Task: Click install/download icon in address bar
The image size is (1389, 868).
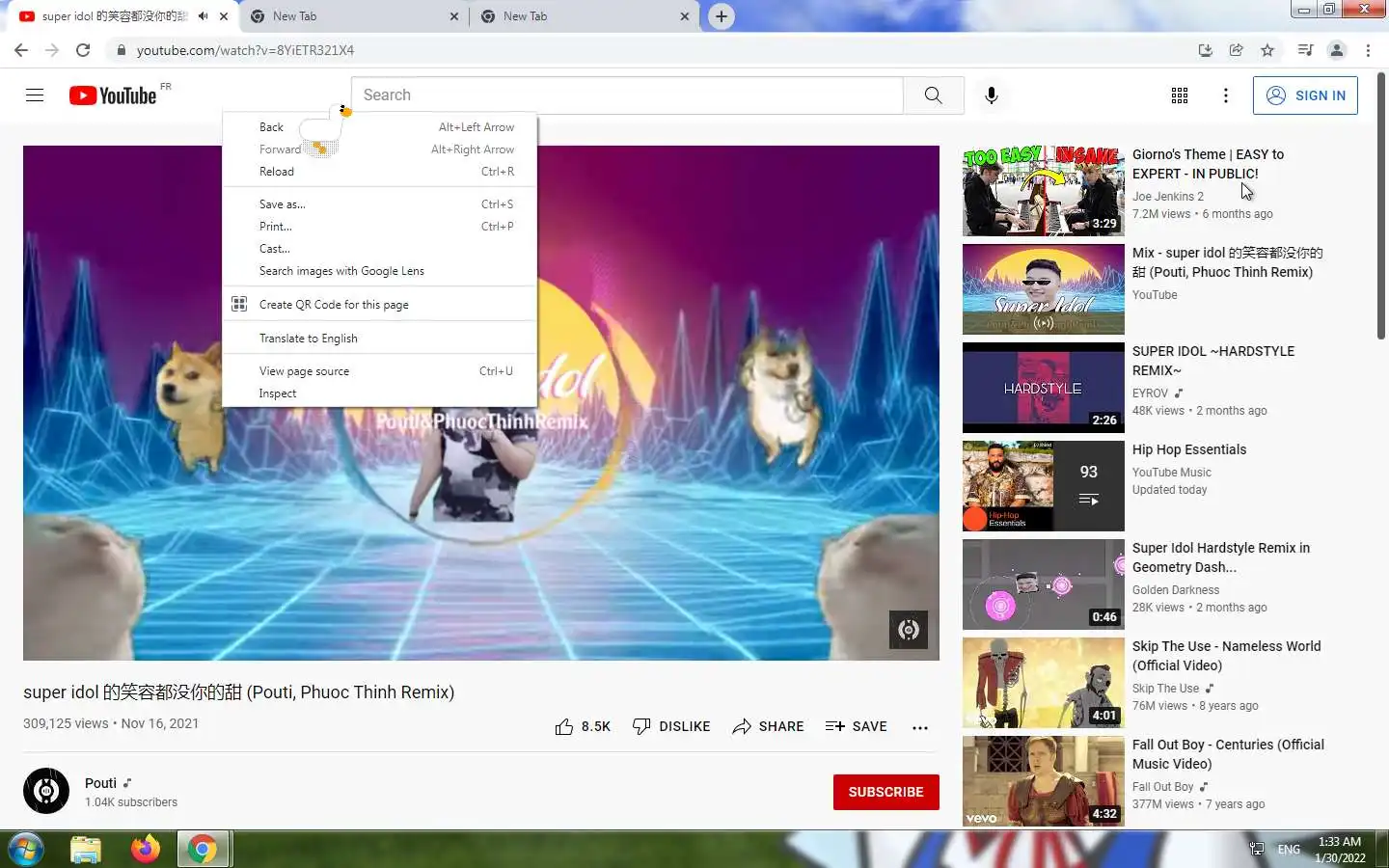Action: 1205,50
